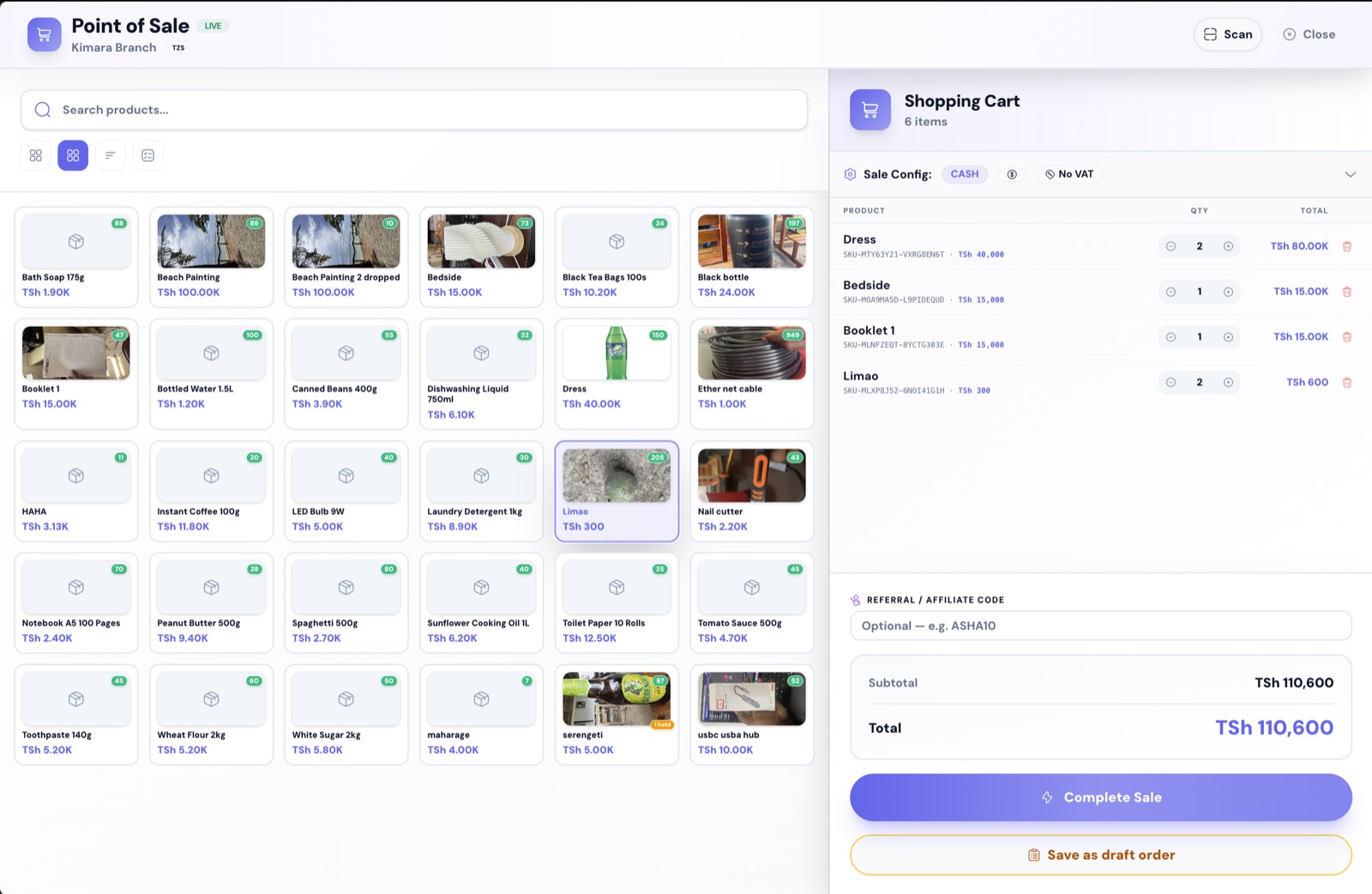Remove Bedside with the trash icon

pyautogui.click(x=1347, y=292)
